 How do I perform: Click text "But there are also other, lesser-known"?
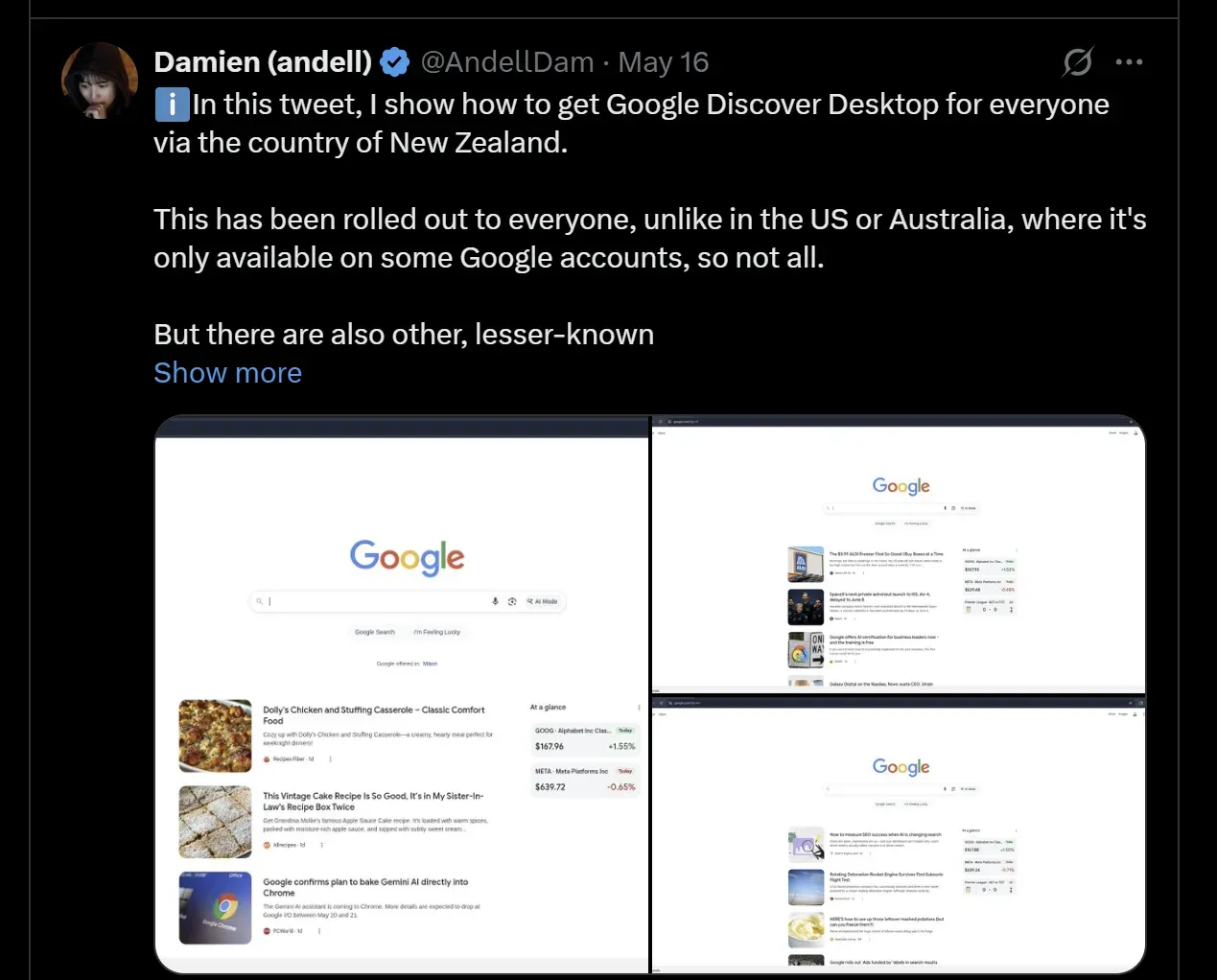(x=404, y=335)
